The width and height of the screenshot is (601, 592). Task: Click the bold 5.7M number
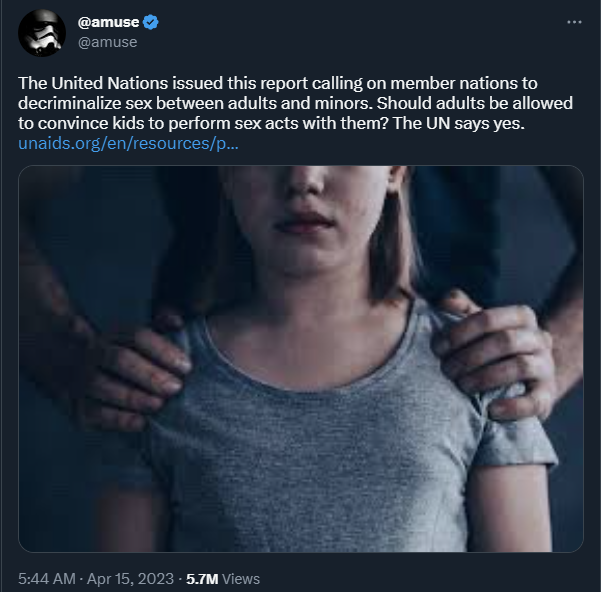[x=202, y=579]
